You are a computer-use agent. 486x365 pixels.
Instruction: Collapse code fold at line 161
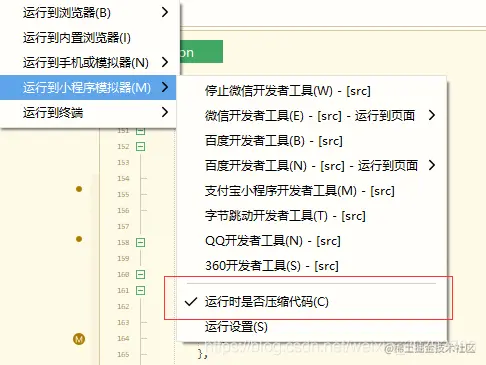click(x=141, y=290)
